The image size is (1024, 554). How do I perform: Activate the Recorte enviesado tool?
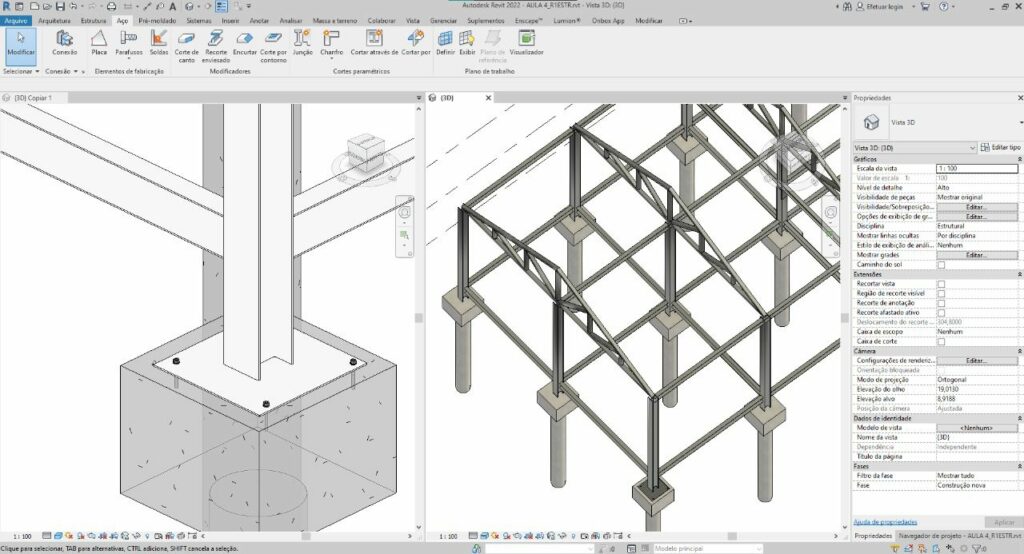coord(216,46)
